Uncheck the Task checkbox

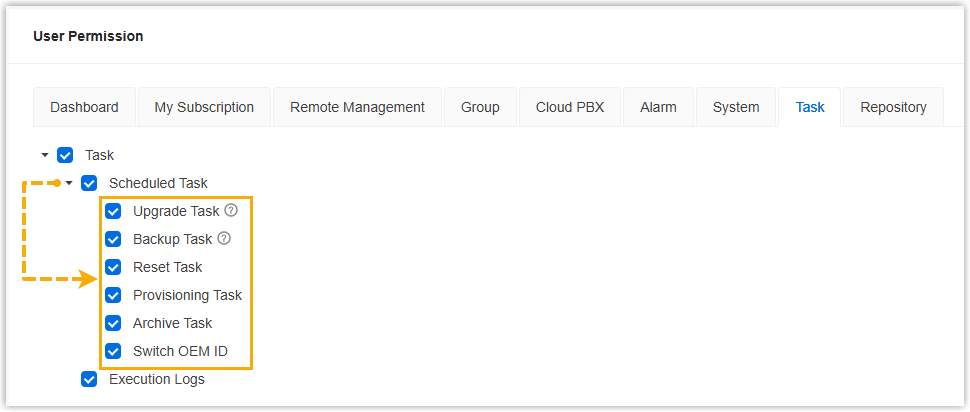[x=65, y=155]
